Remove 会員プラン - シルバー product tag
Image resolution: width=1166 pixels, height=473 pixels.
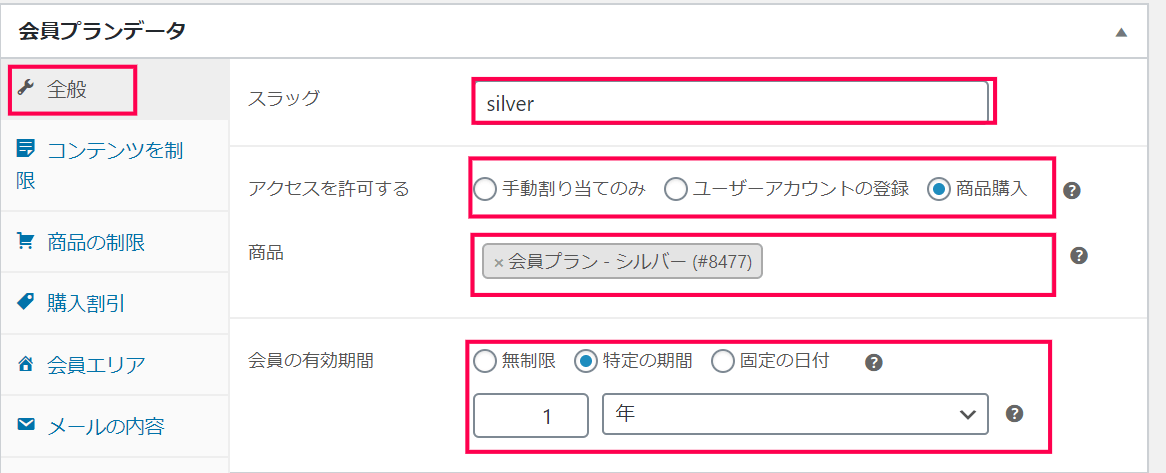coord(498,263)
